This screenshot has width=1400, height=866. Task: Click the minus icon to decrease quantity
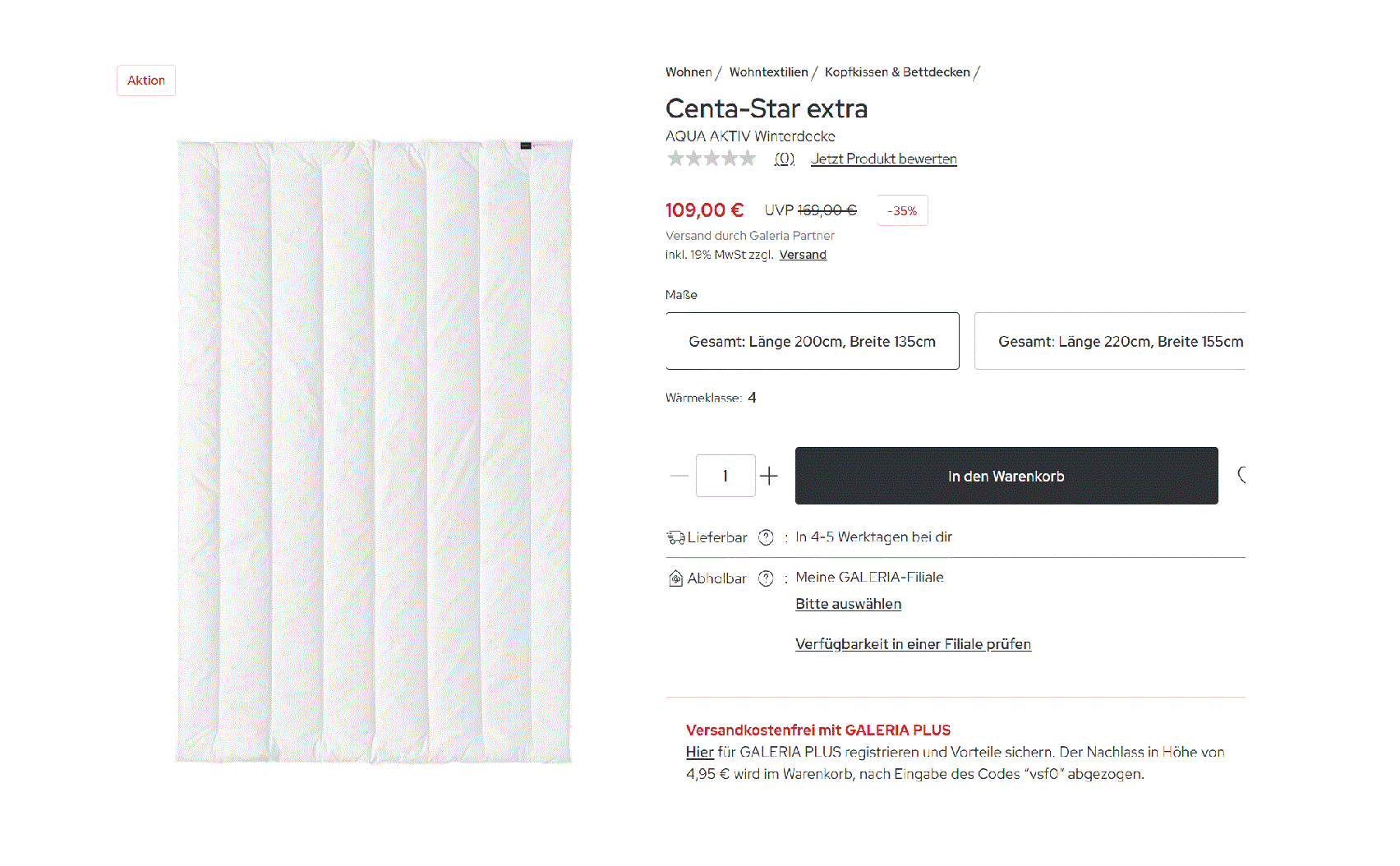click(679, 476)
